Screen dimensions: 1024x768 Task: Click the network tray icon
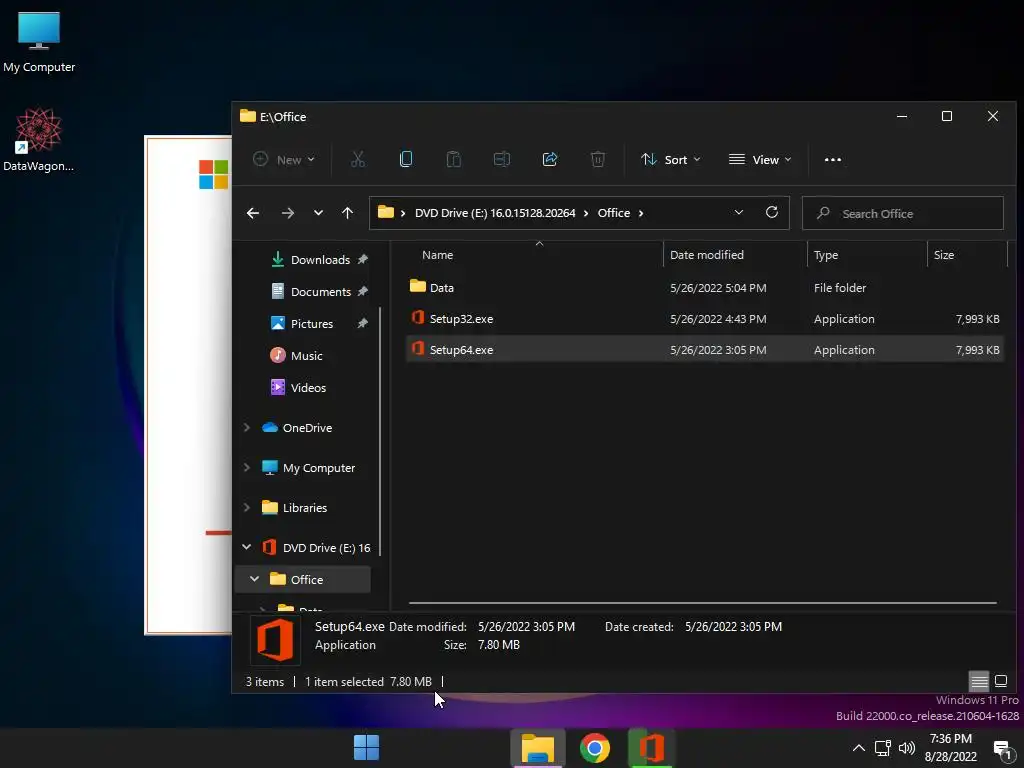point(883,748)
